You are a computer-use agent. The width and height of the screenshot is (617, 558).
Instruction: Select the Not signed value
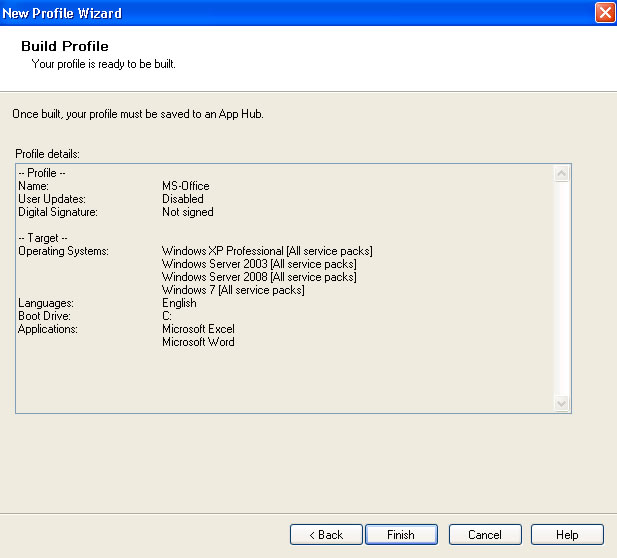[x=188, y=212]
